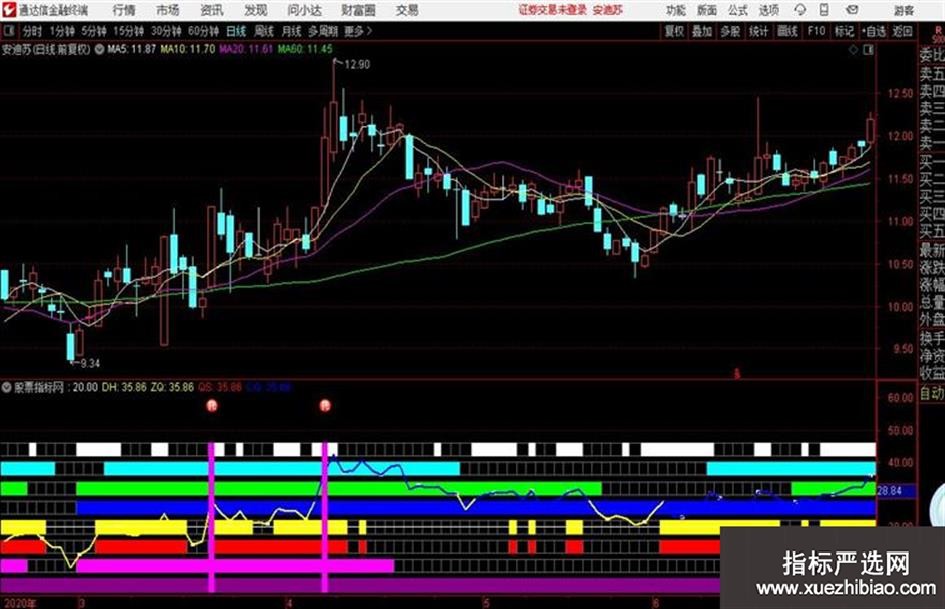Viewport: 945px width, 609px height.
Task: Click the 通达信 red logo icon
Action: pyautogui.click(x=8, y=10)
